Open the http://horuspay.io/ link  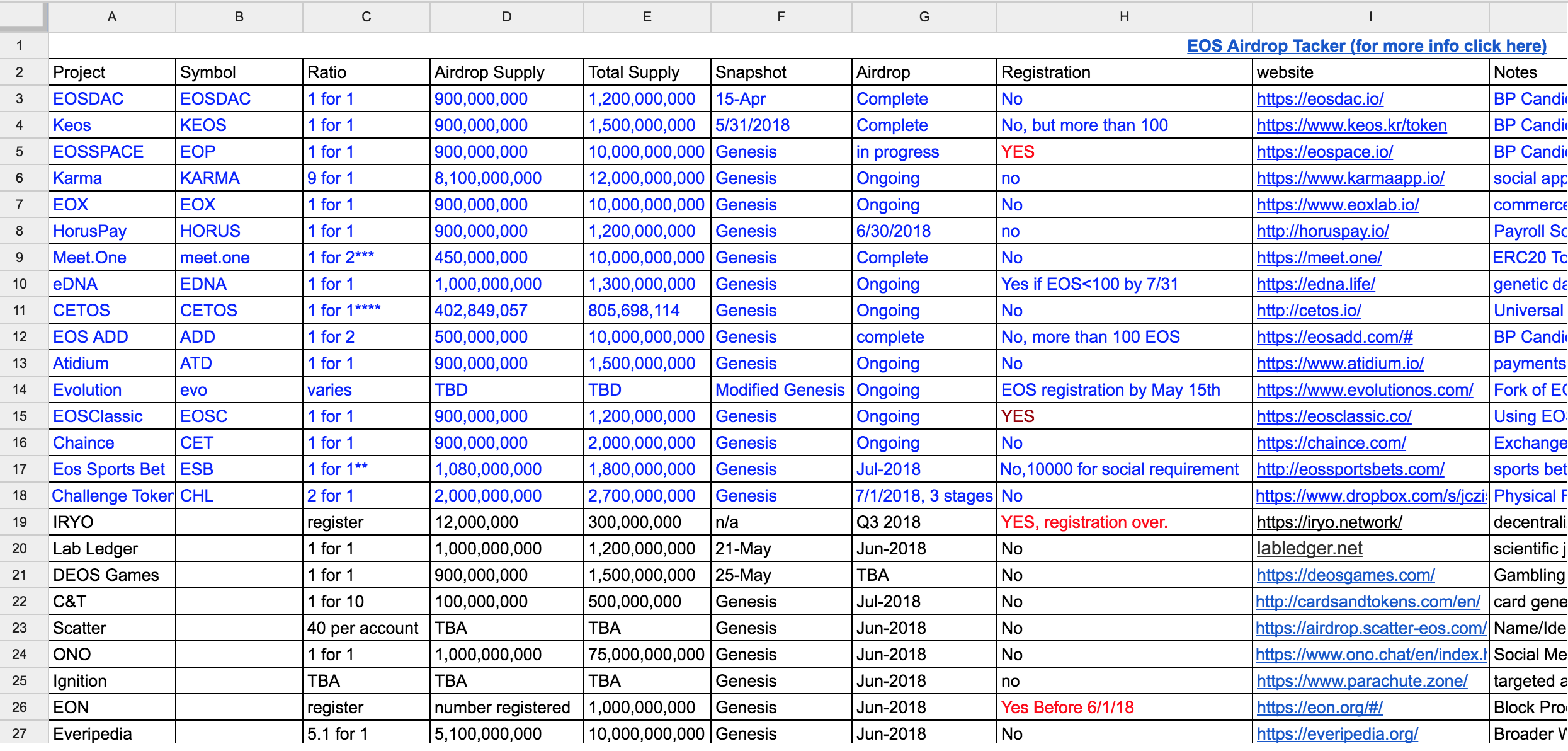1322,231
